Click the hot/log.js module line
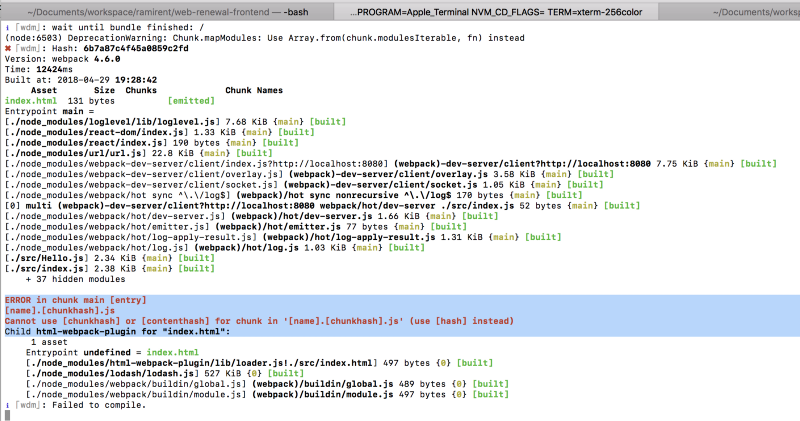Screen dimensions: 800x421 215,247
